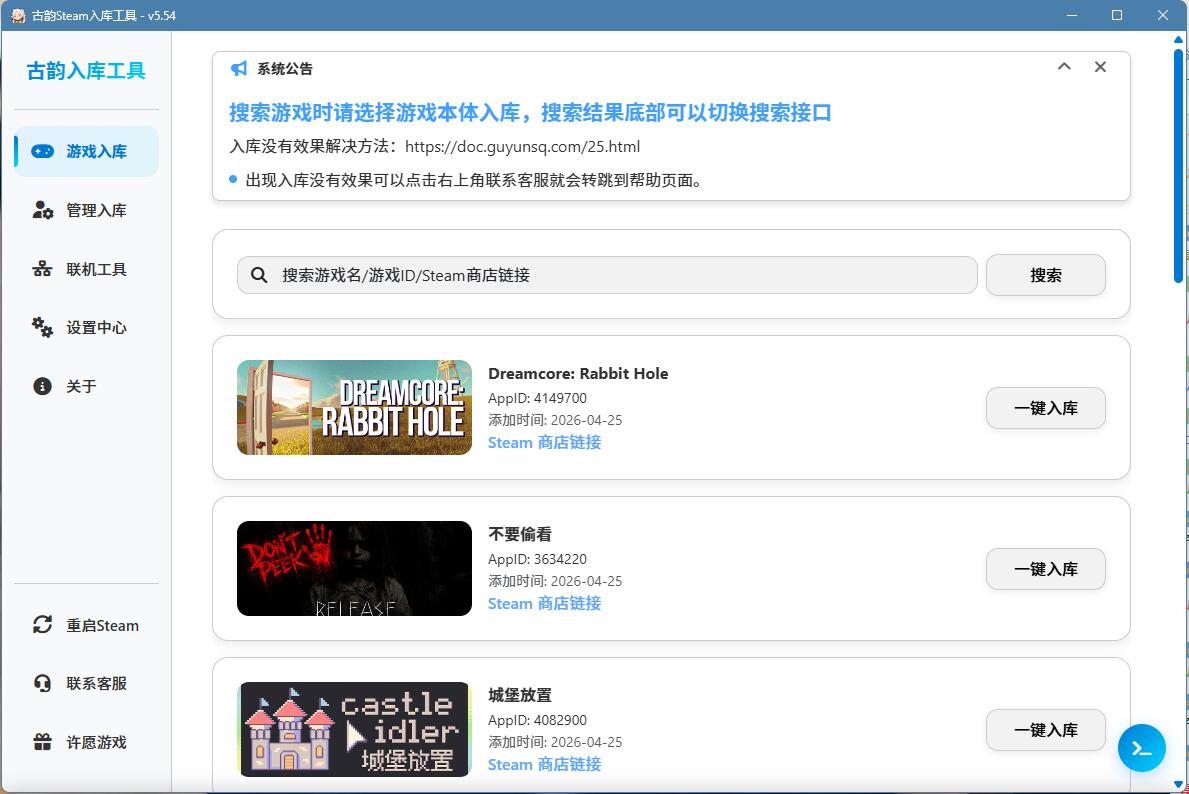Screen dimensions: 1189x794
Task: Click the Dreamcore: Rabbit Hole cover image
Action: pyautogui.click(x=354, y=407)
